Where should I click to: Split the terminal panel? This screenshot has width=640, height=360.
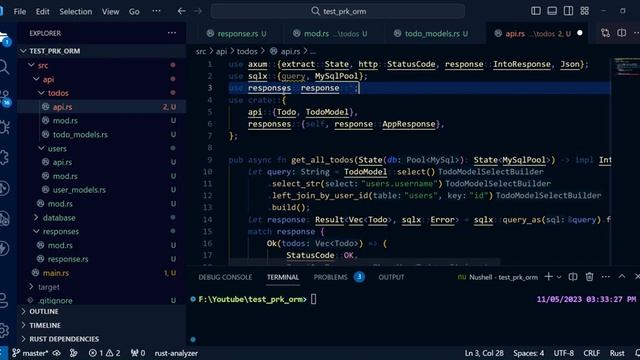point(573,277)
